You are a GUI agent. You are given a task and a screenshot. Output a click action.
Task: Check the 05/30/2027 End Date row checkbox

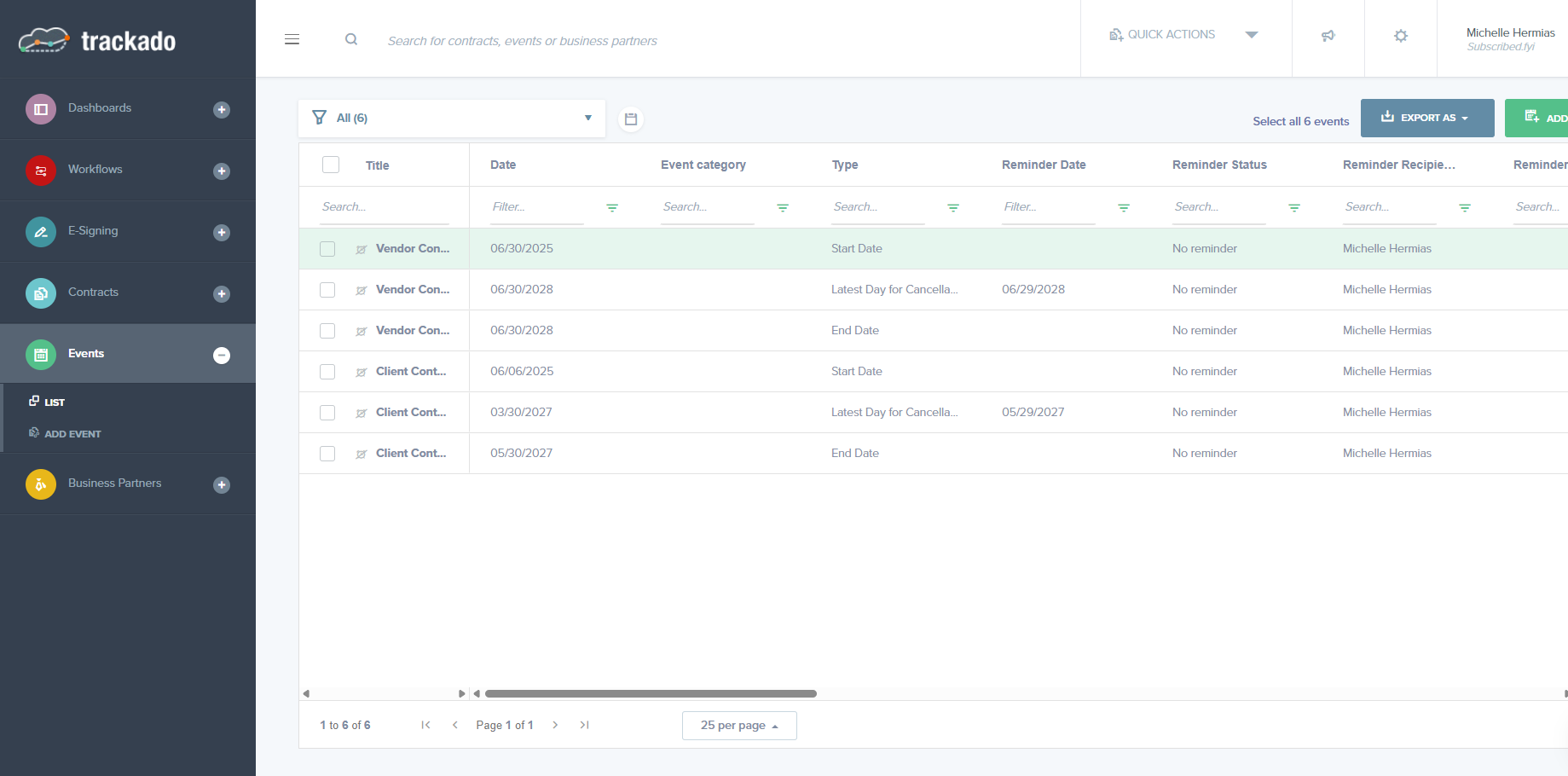click(327, 454)
